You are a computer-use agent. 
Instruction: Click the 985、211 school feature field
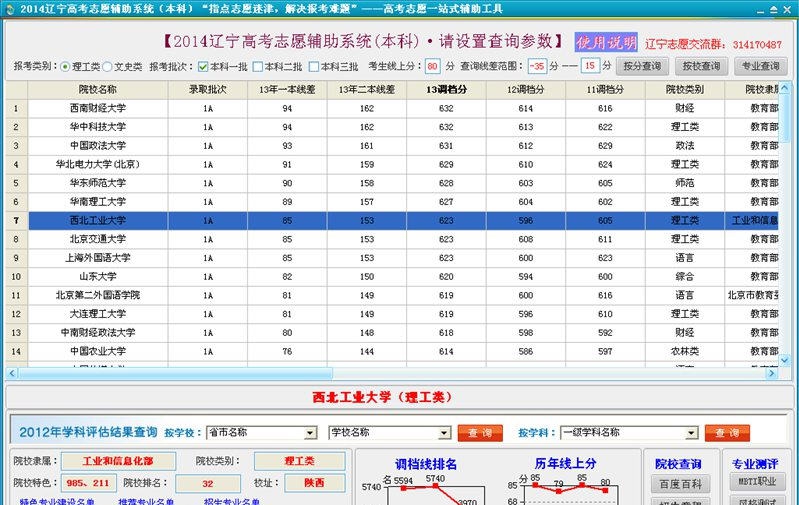(89, 483)
